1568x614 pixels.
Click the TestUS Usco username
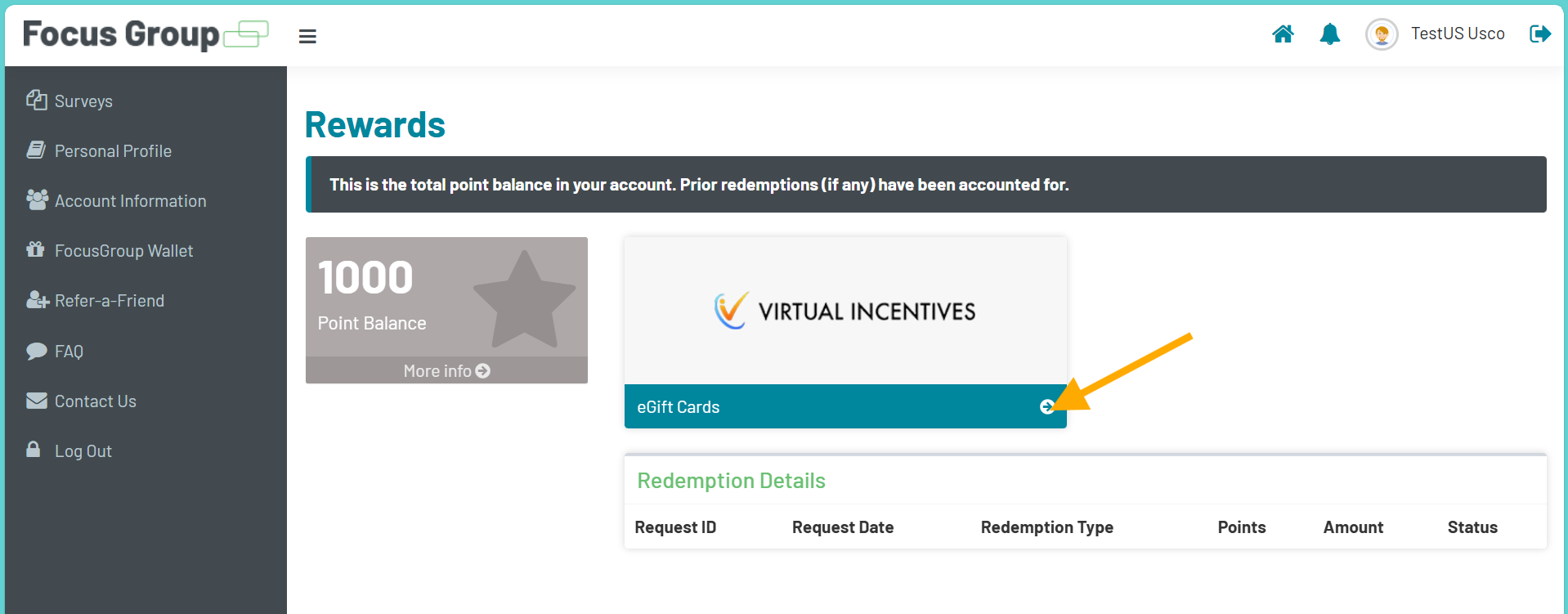tap(1458, 34)
